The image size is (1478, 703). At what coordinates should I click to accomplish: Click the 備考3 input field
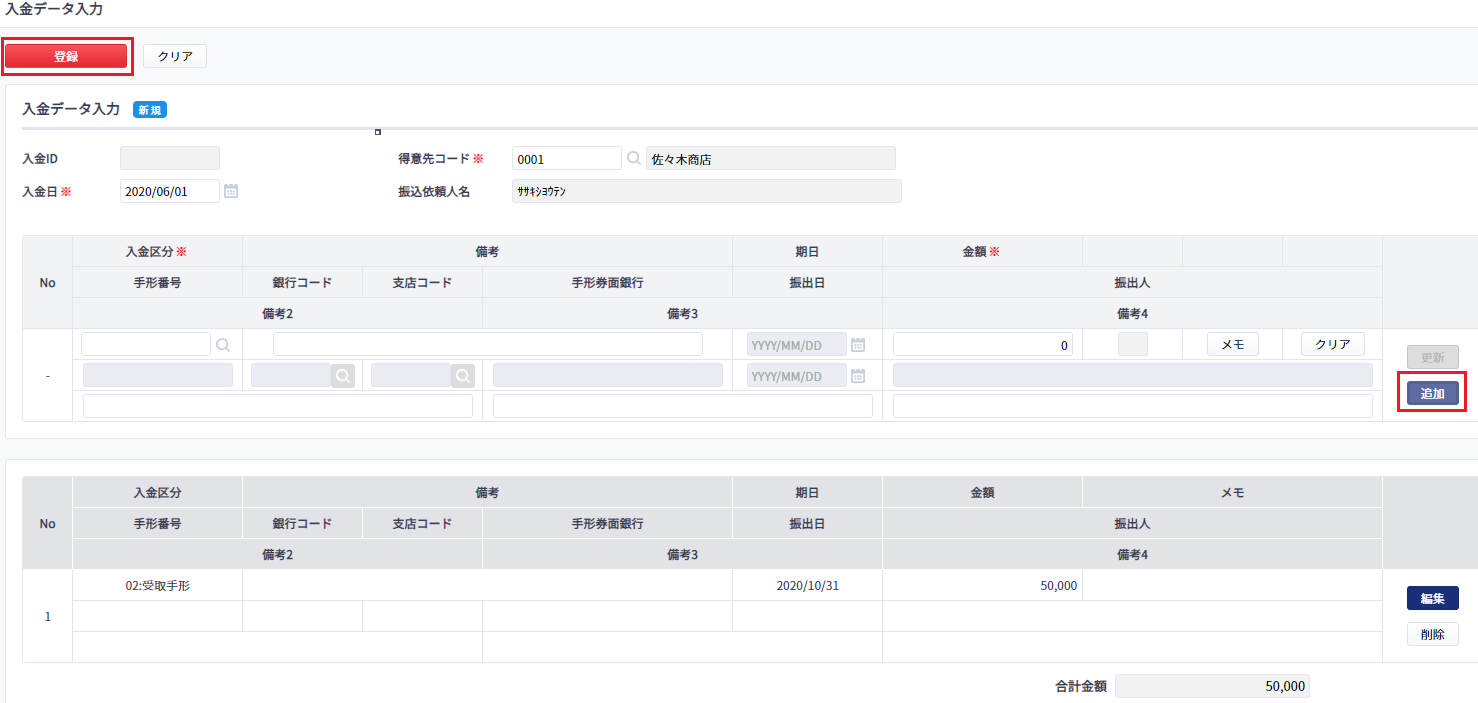683,406
